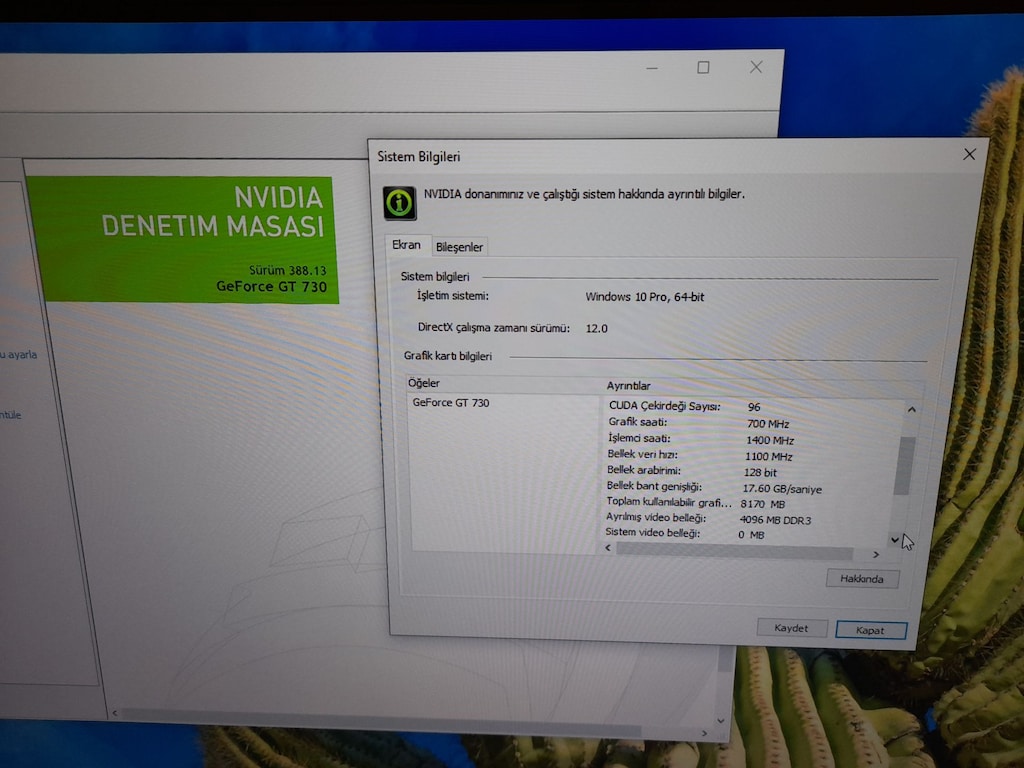The width and height of the screenshot is (1024, 768).
Task: Click the green NVIDIA info icon
Action: click(x=399, y=202)
